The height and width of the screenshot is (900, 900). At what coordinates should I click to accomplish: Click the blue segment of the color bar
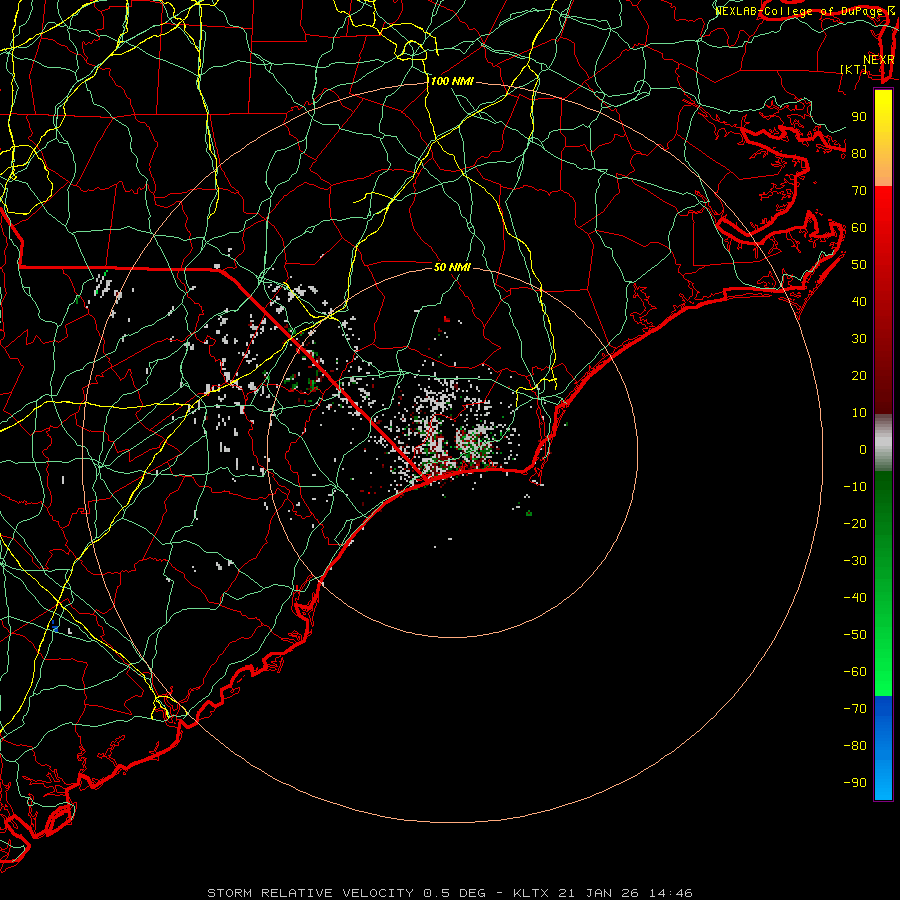[883, 748]
